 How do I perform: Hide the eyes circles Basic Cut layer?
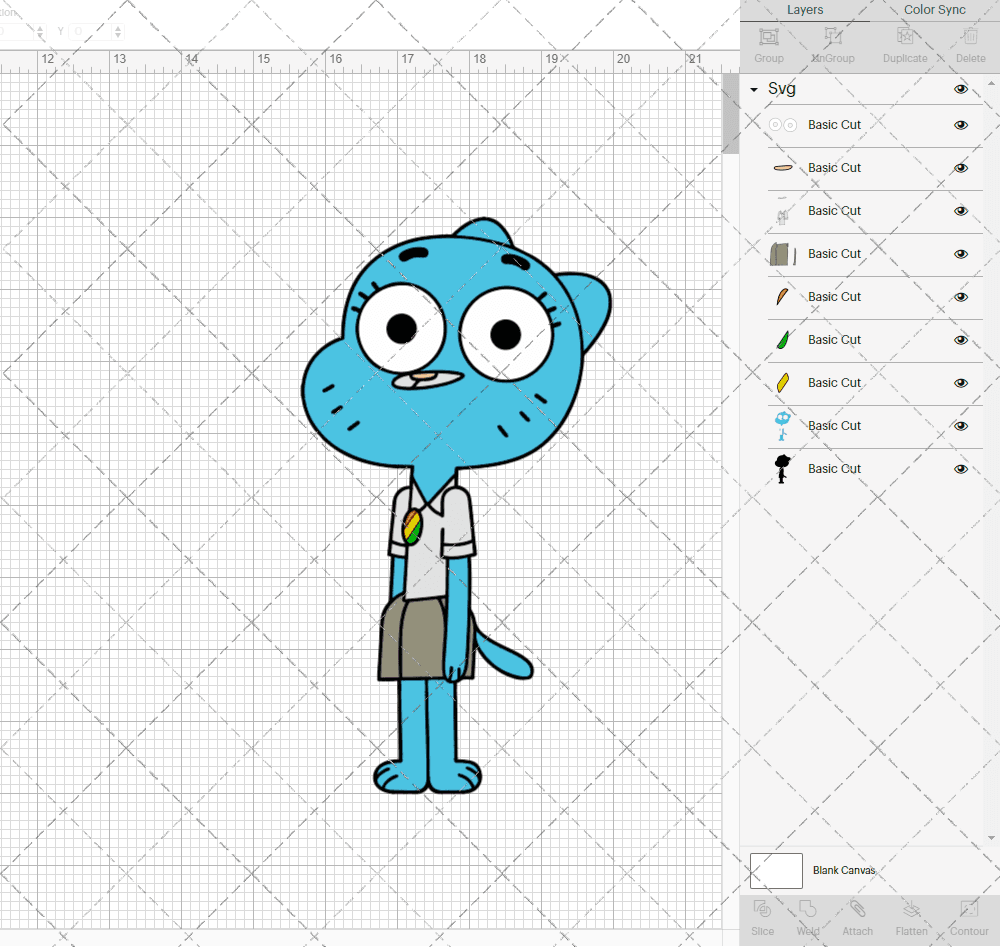[x=960, y=125]
